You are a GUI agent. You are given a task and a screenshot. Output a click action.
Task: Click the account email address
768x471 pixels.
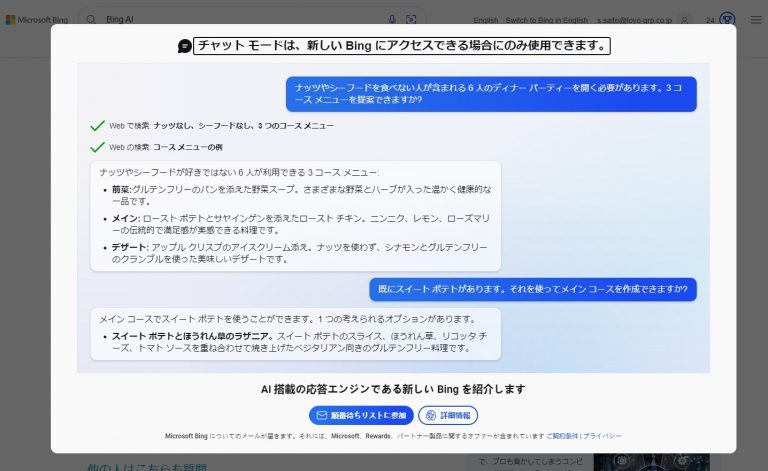[x=634, y=20]
